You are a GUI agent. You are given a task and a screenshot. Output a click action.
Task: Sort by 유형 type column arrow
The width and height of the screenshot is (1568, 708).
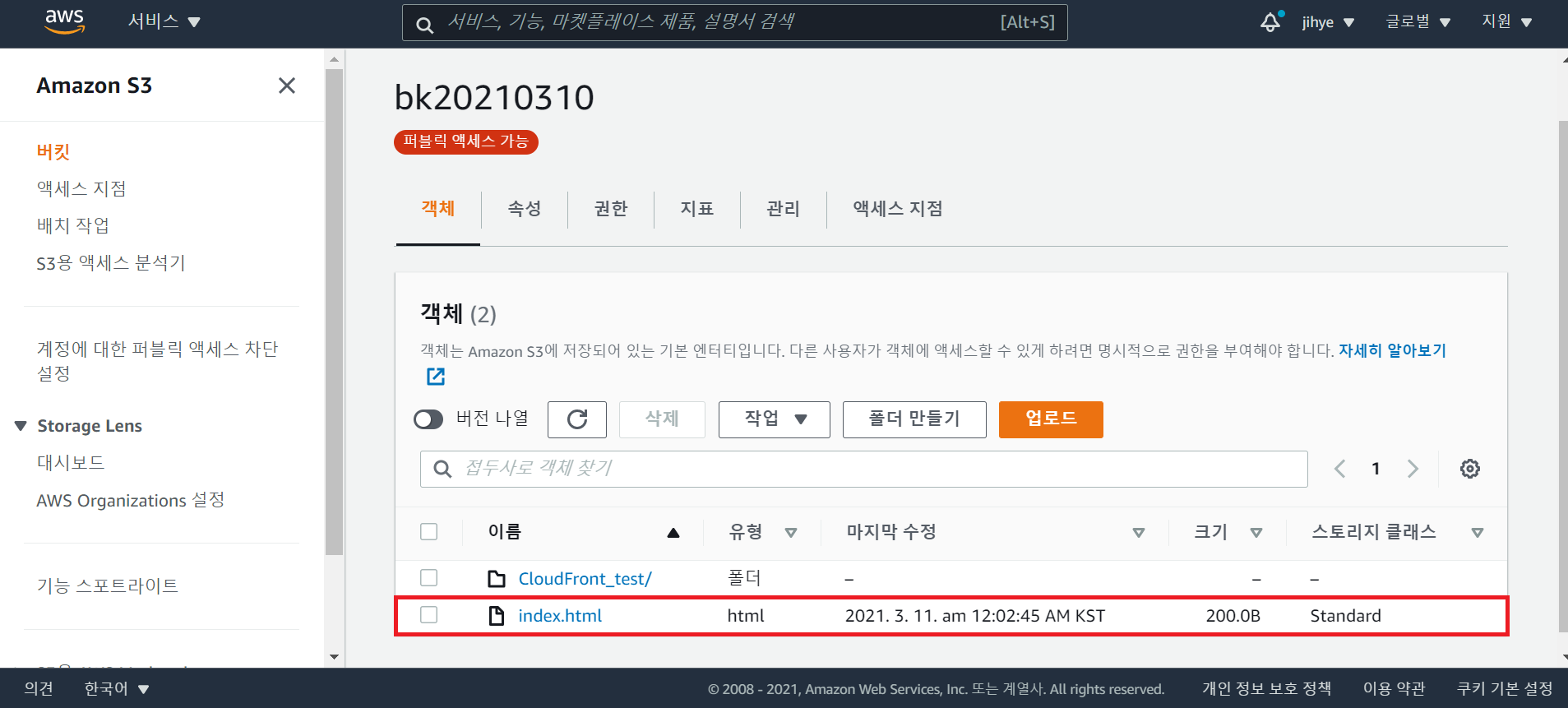[791, 533]
